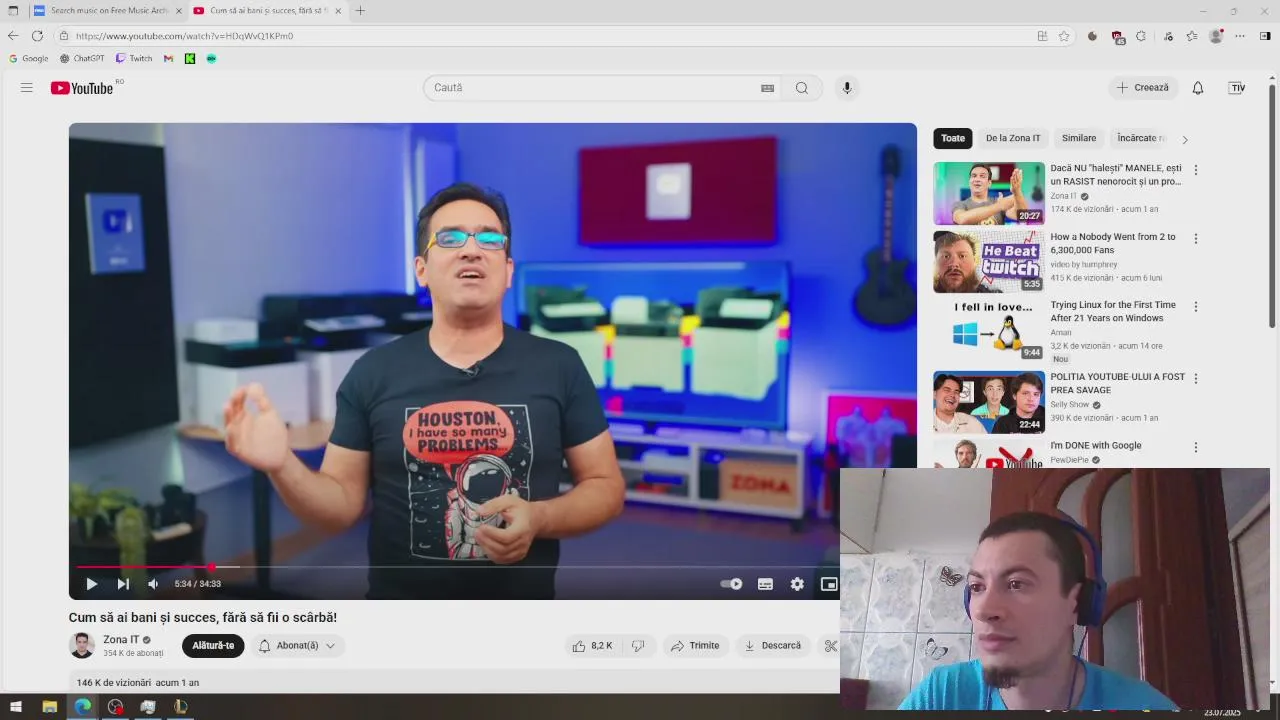
Task: Click the Trimite share button
Action: point(695,646)
